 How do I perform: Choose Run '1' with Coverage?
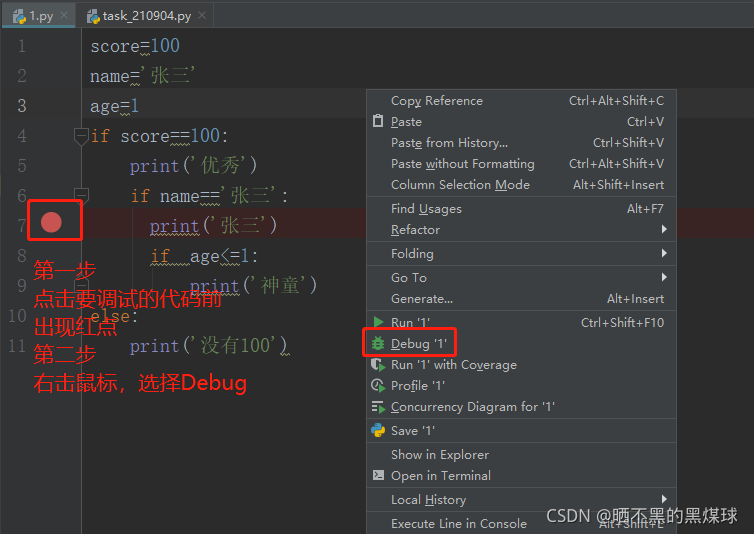click(x=521, y=365)
